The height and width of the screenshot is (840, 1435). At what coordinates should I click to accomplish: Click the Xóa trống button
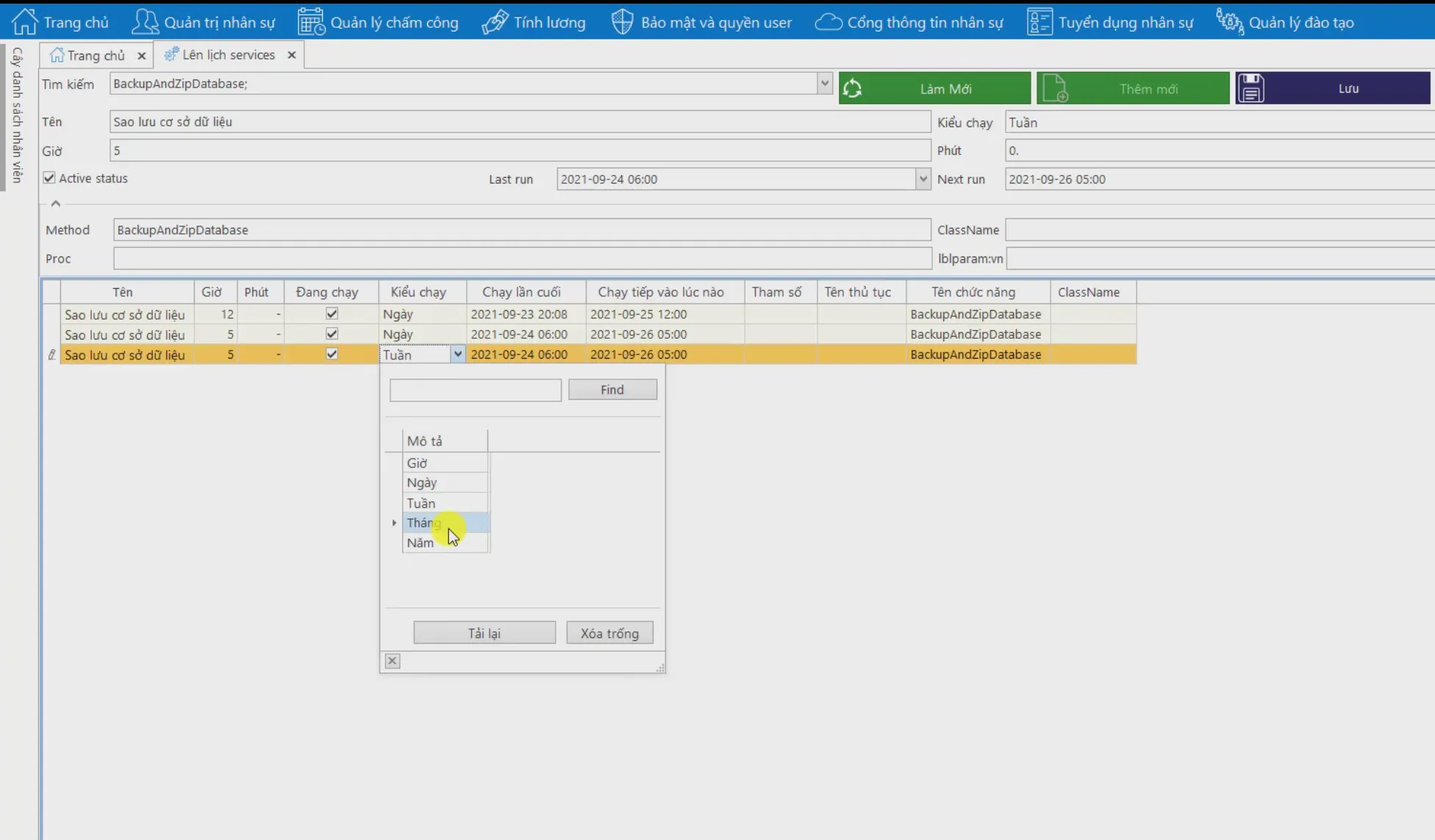(x=609, y=633)
